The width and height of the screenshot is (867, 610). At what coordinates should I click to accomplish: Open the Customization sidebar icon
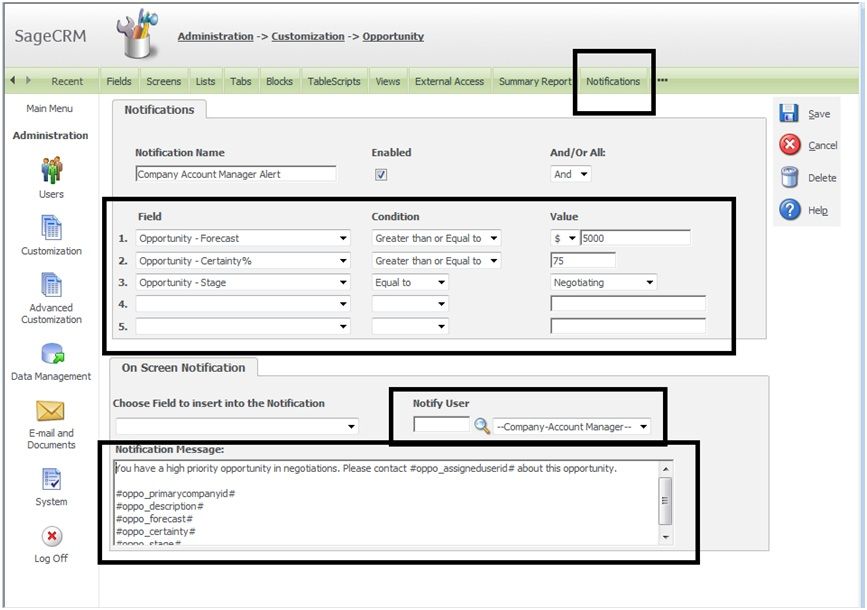(x=51, y=227)
